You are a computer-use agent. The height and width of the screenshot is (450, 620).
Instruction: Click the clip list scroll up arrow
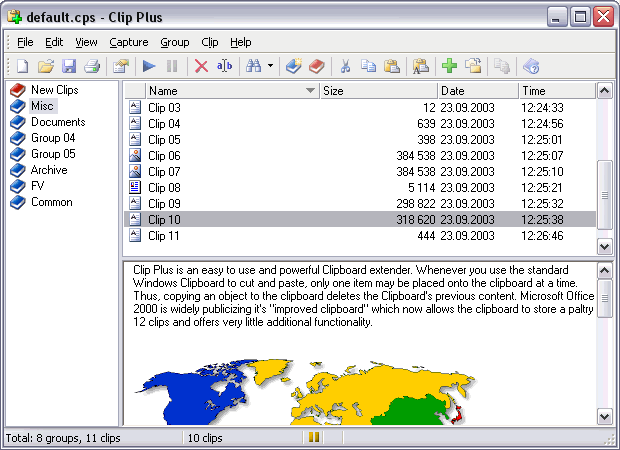(604, 91)
